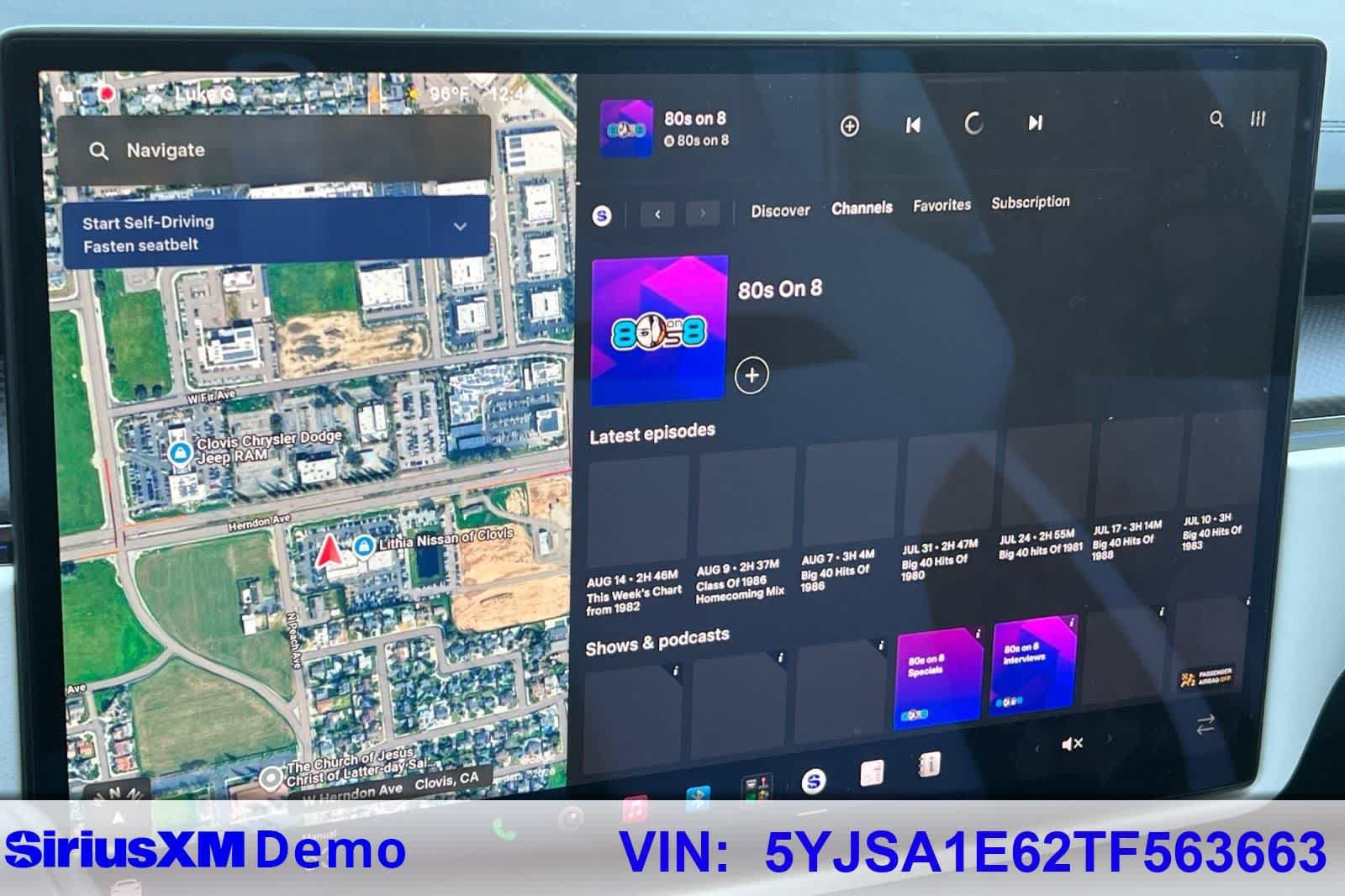Open Favorites tab
Viewport: 1345px width, 896px height.
coord(941,205)
